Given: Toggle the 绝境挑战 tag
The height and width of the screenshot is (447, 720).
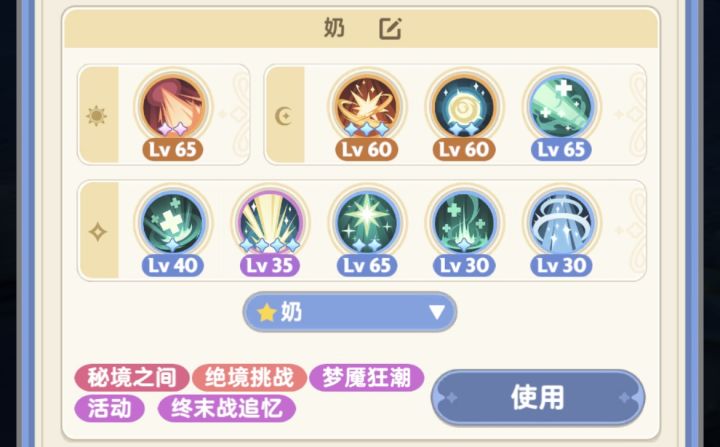Looking at the screenshot, I should (x=249, y=378).
